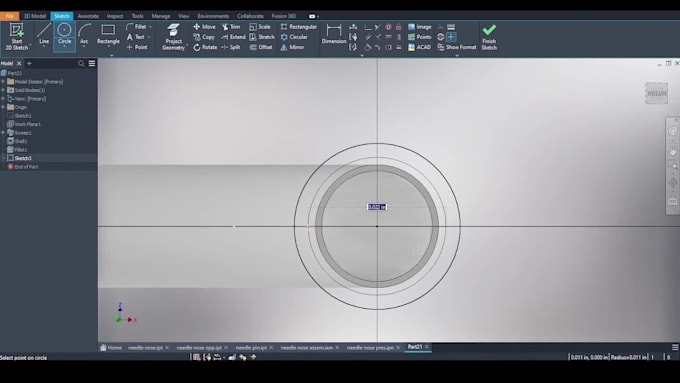
Task: Select the Rotate tool
Action: click(x=205, y=47)
